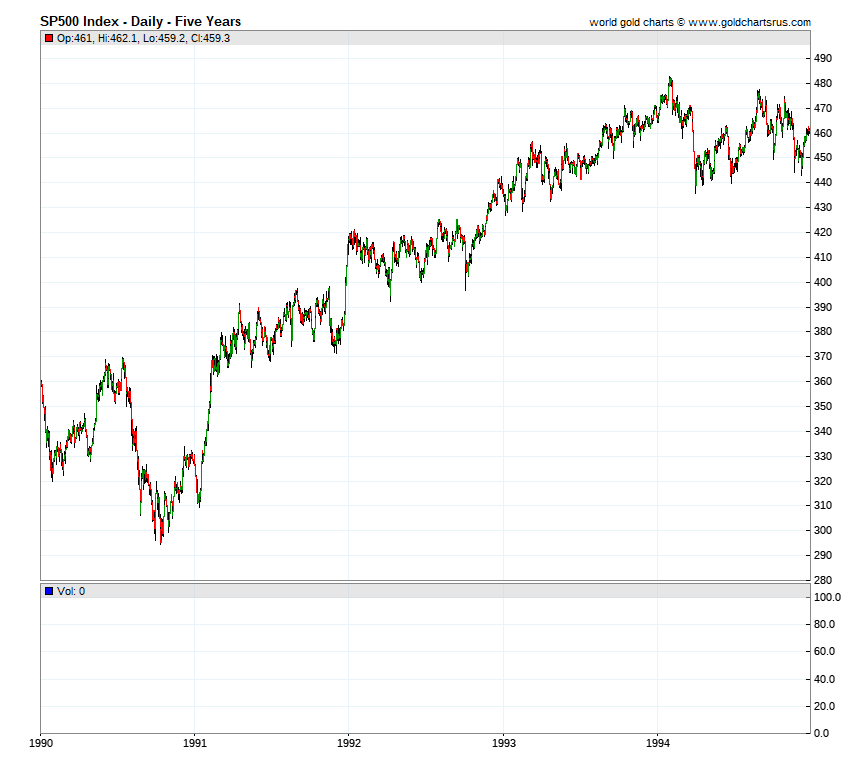Click the 290 price axis label
The width and height of the screenshot is (850, 769).
tap(823, 555)
